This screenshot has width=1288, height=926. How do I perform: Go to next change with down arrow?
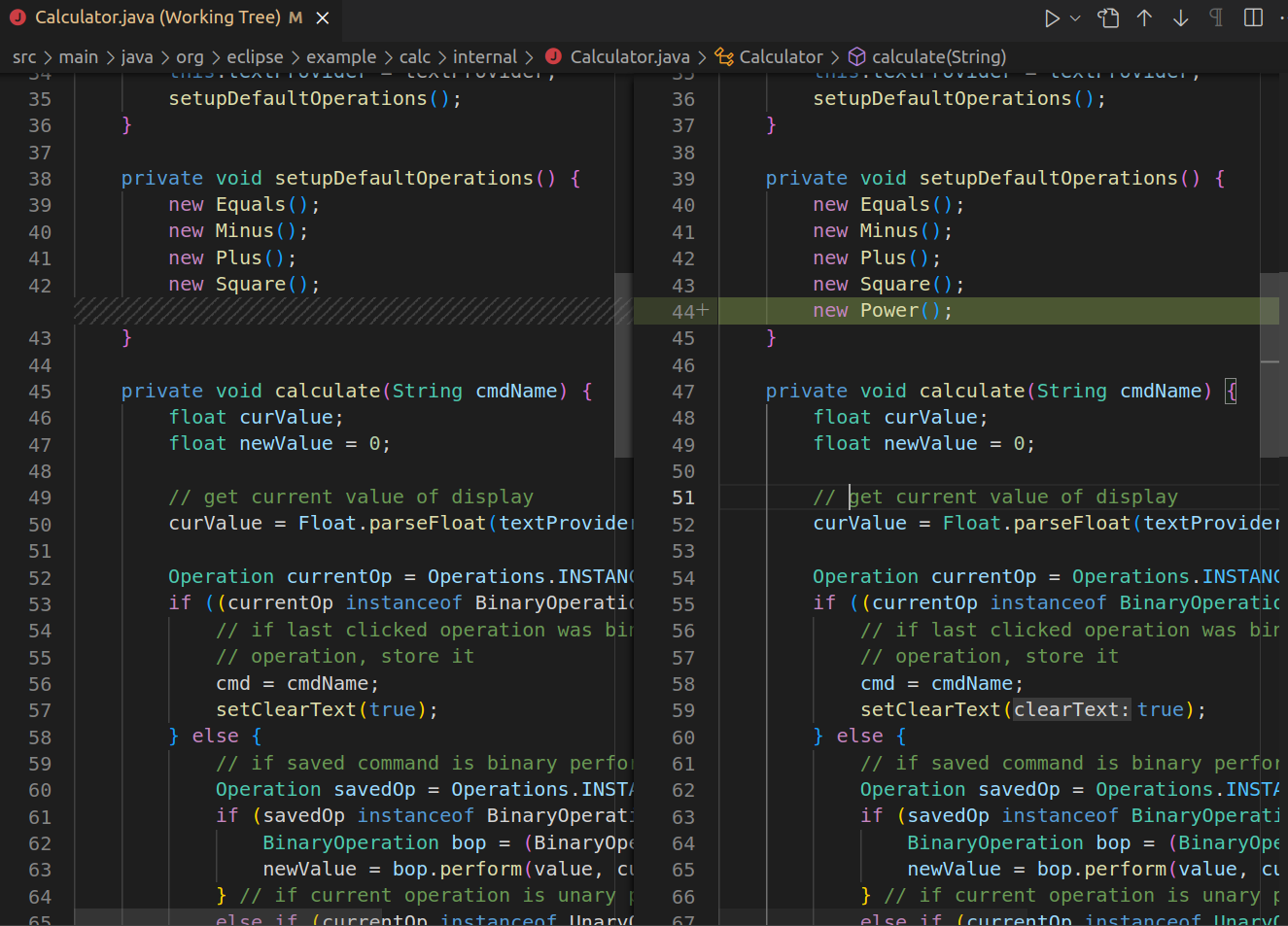click(1180, 18)
